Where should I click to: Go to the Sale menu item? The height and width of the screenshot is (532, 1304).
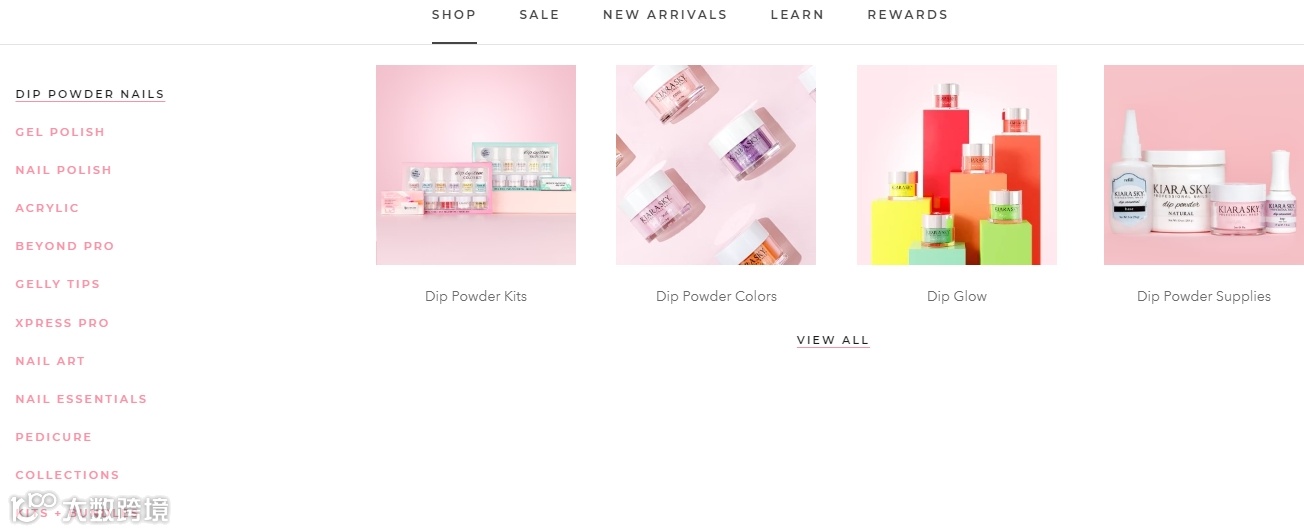pyautogui.click(x=539, y=15)
